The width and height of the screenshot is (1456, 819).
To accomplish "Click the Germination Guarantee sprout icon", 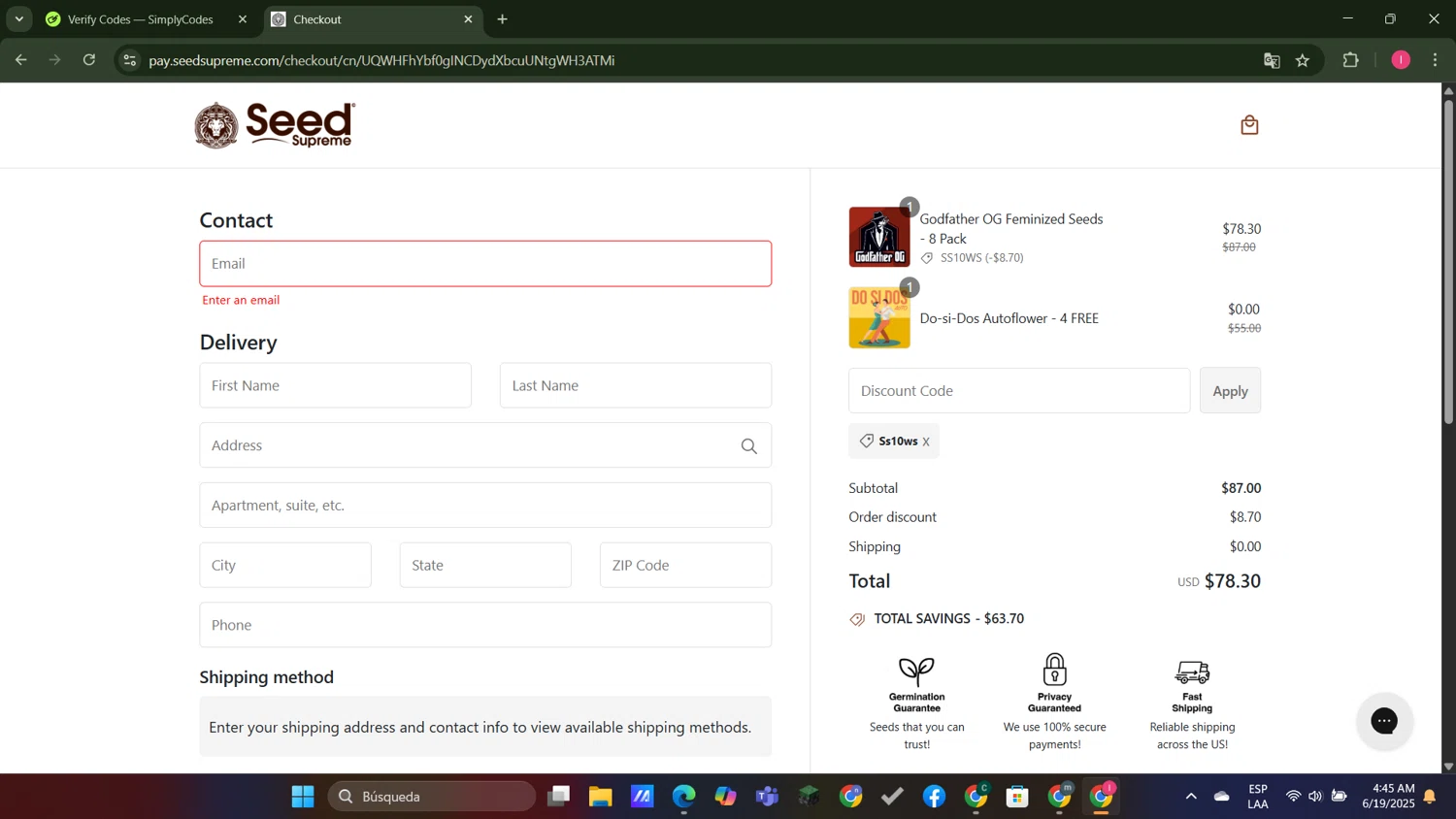I will (916, 672).
